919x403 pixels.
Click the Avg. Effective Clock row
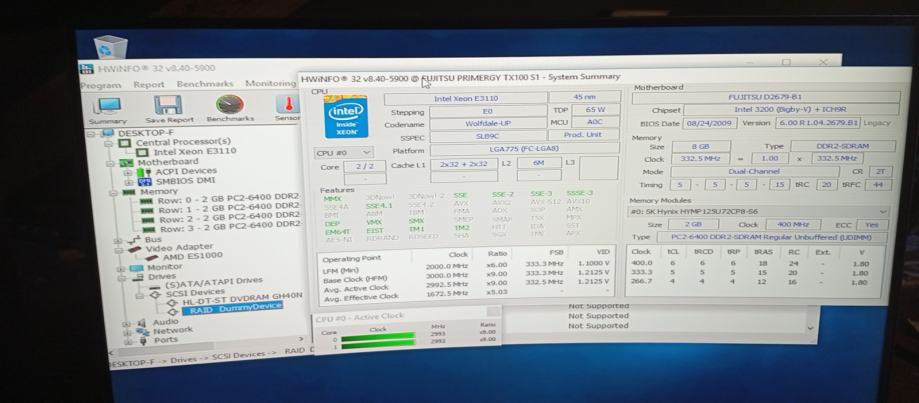[465, 295]
